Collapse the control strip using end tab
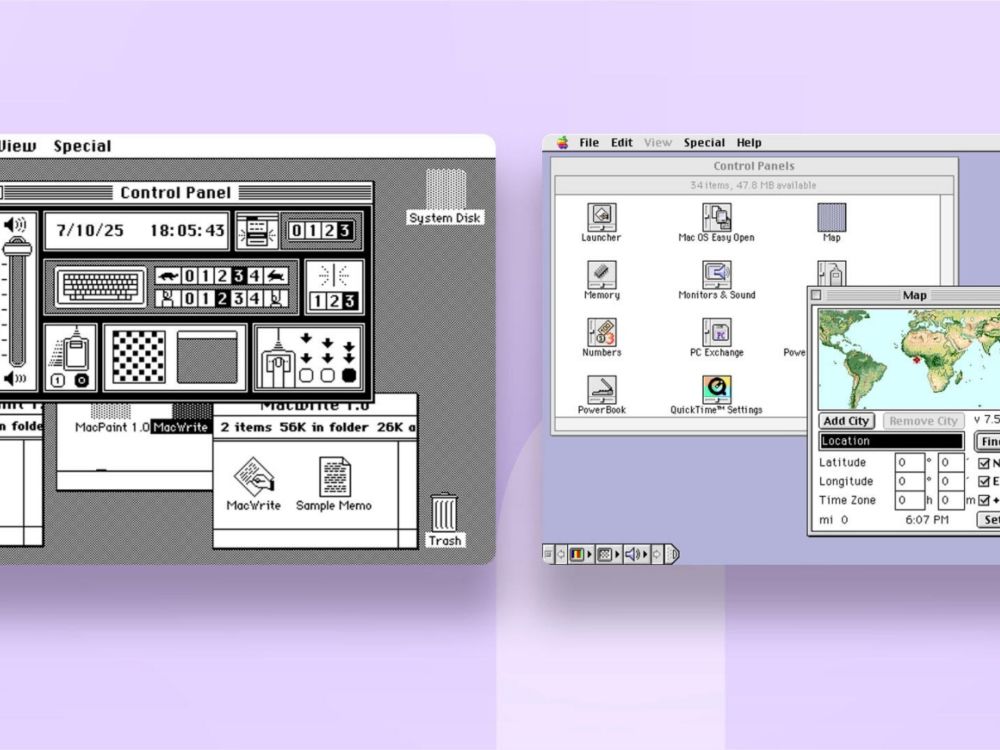This screenshot has width=1000, height=750. pos(673,554)
